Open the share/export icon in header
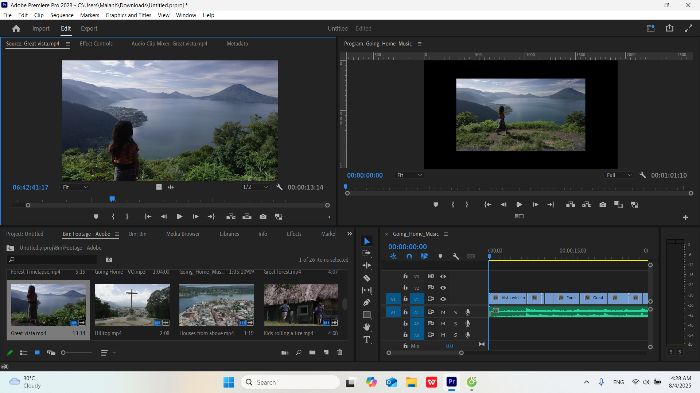This screenshot has width=700, height=393. click(669, 28)
